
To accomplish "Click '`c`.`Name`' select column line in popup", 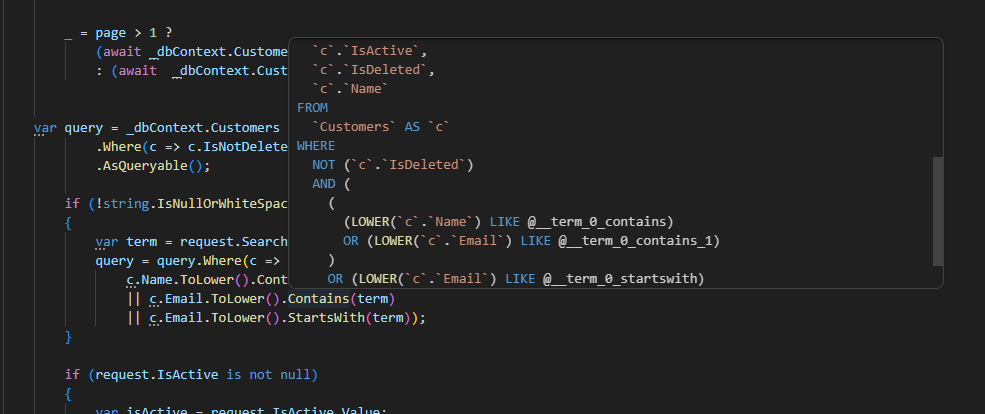I will [351, 89].
